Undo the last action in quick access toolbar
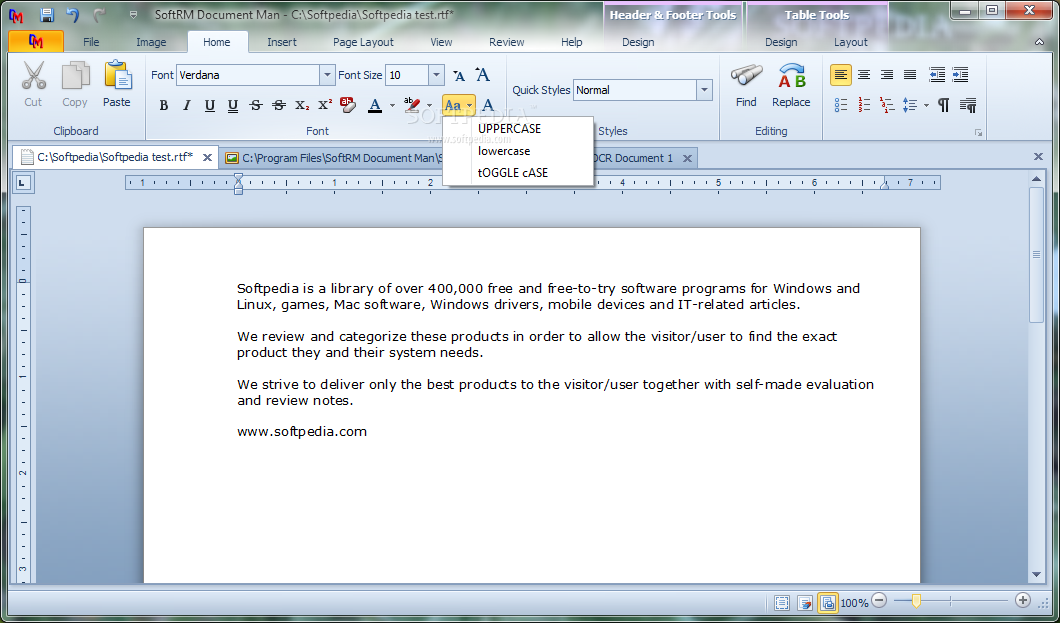 tap(73, 14)
